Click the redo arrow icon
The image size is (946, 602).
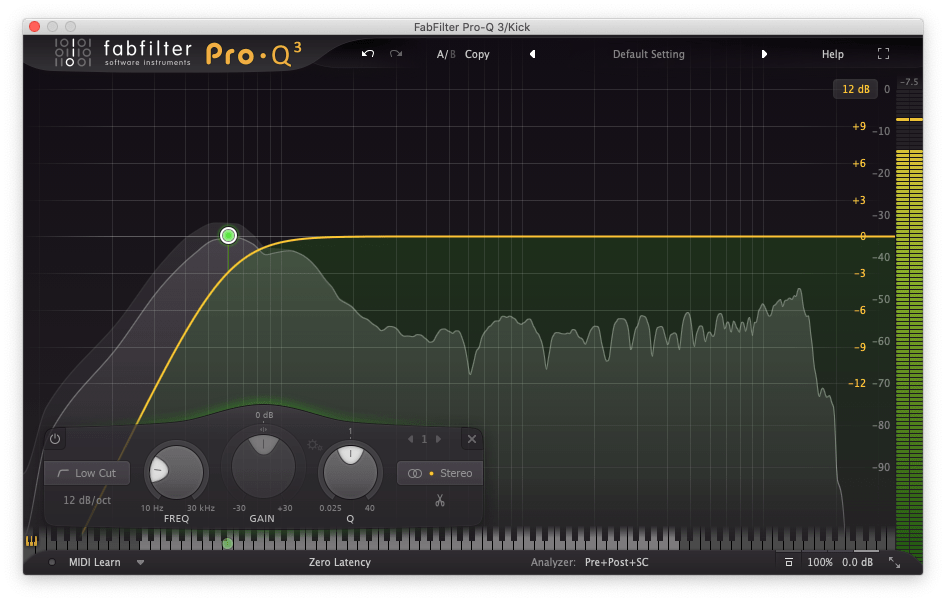point(396,54)
